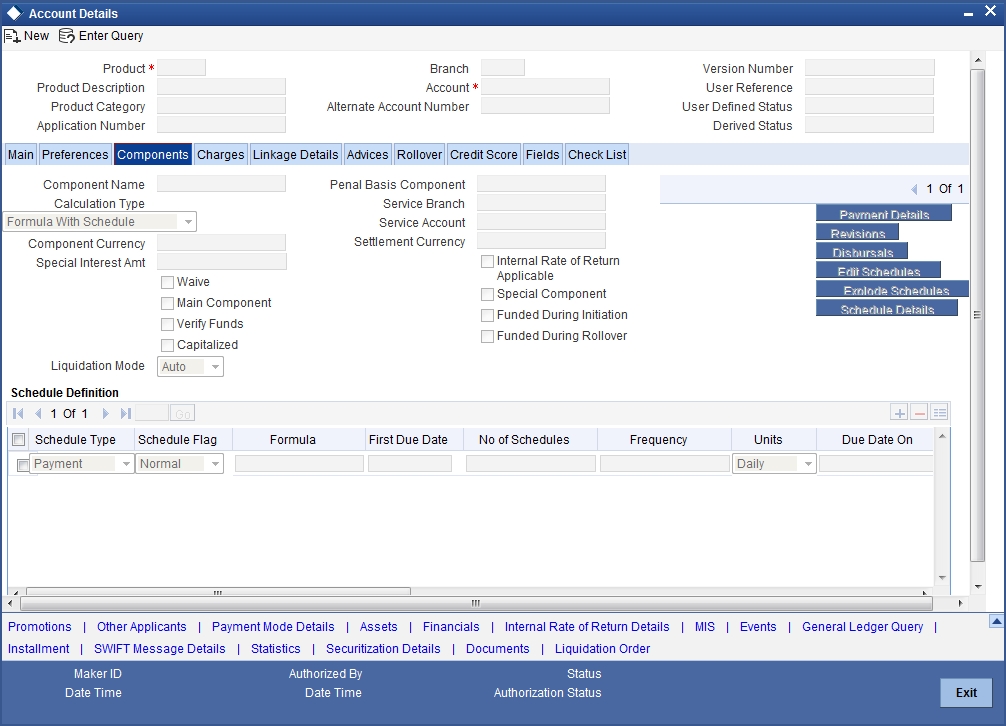Open the Promotions link
Viewport: 1006px width, 726px height.
coord(40,627)
